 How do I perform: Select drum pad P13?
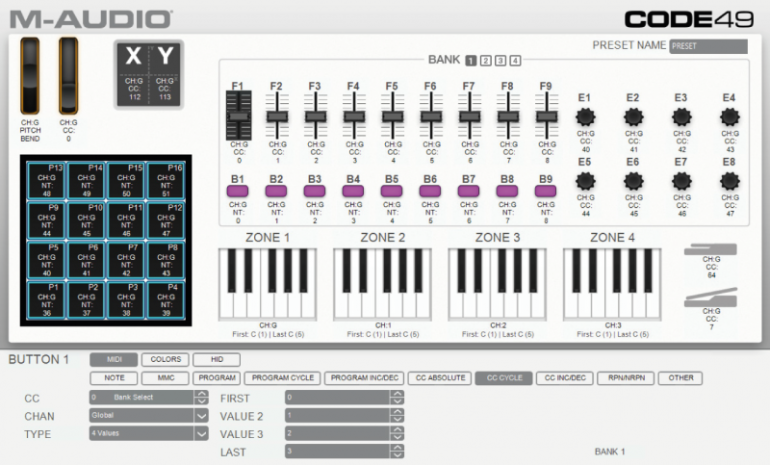point(46,181)
